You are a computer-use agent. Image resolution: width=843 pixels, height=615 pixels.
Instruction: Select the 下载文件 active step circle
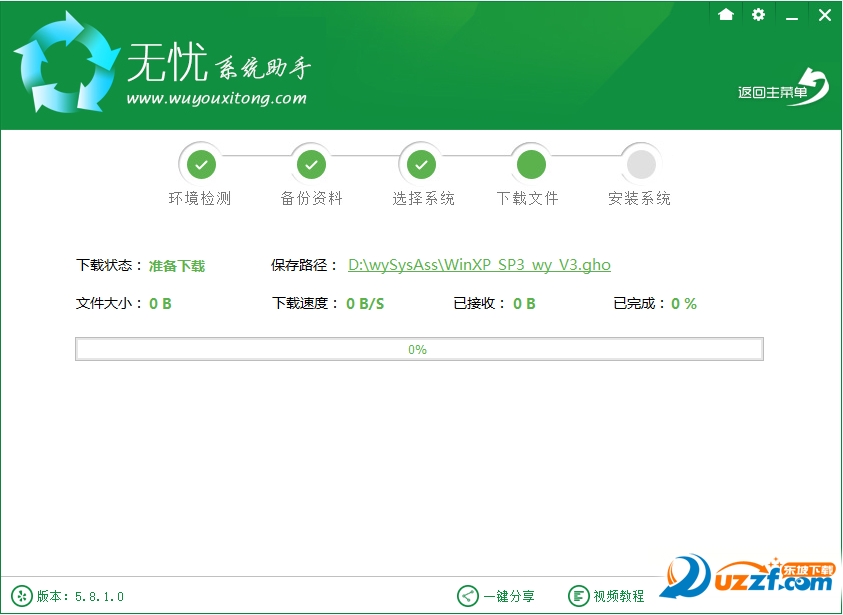[x=531, y=165]
